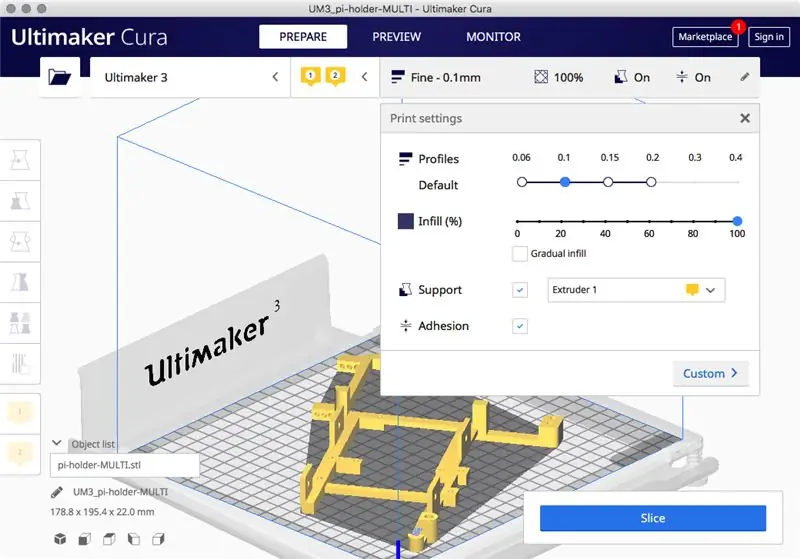Switch to the MONITOR stage
Viewport: 800px width, 559px height.
493,37
